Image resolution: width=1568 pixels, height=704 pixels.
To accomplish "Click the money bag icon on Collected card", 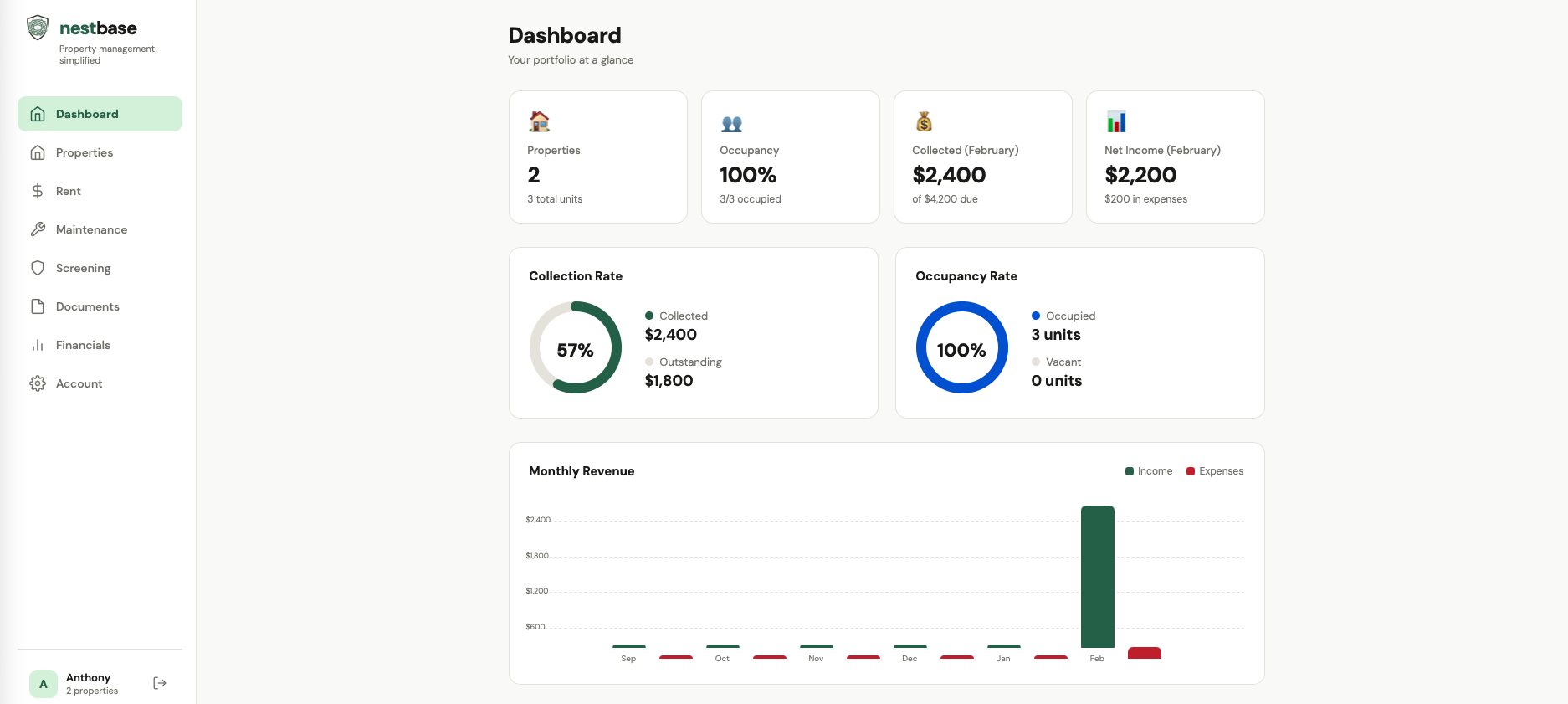I will [924, 122].
